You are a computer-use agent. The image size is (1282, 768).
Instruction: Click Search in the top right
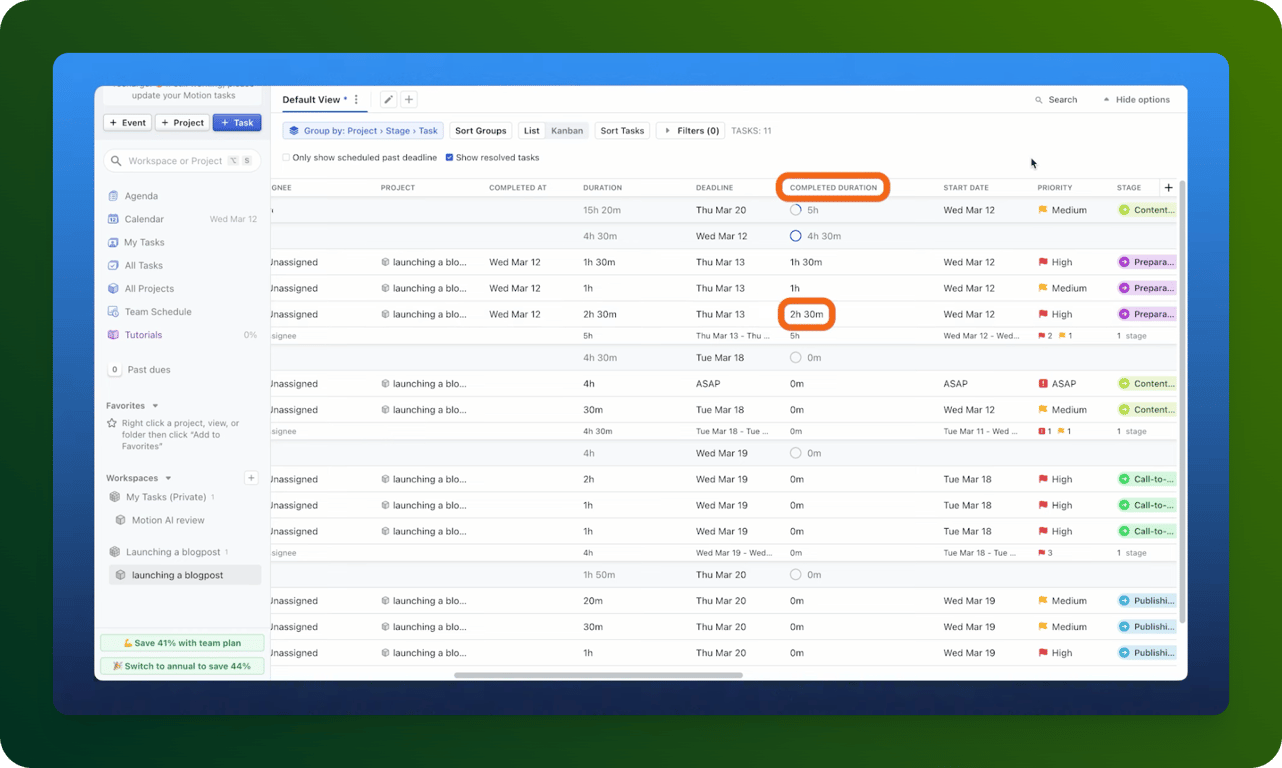[x=1056, y=100]
